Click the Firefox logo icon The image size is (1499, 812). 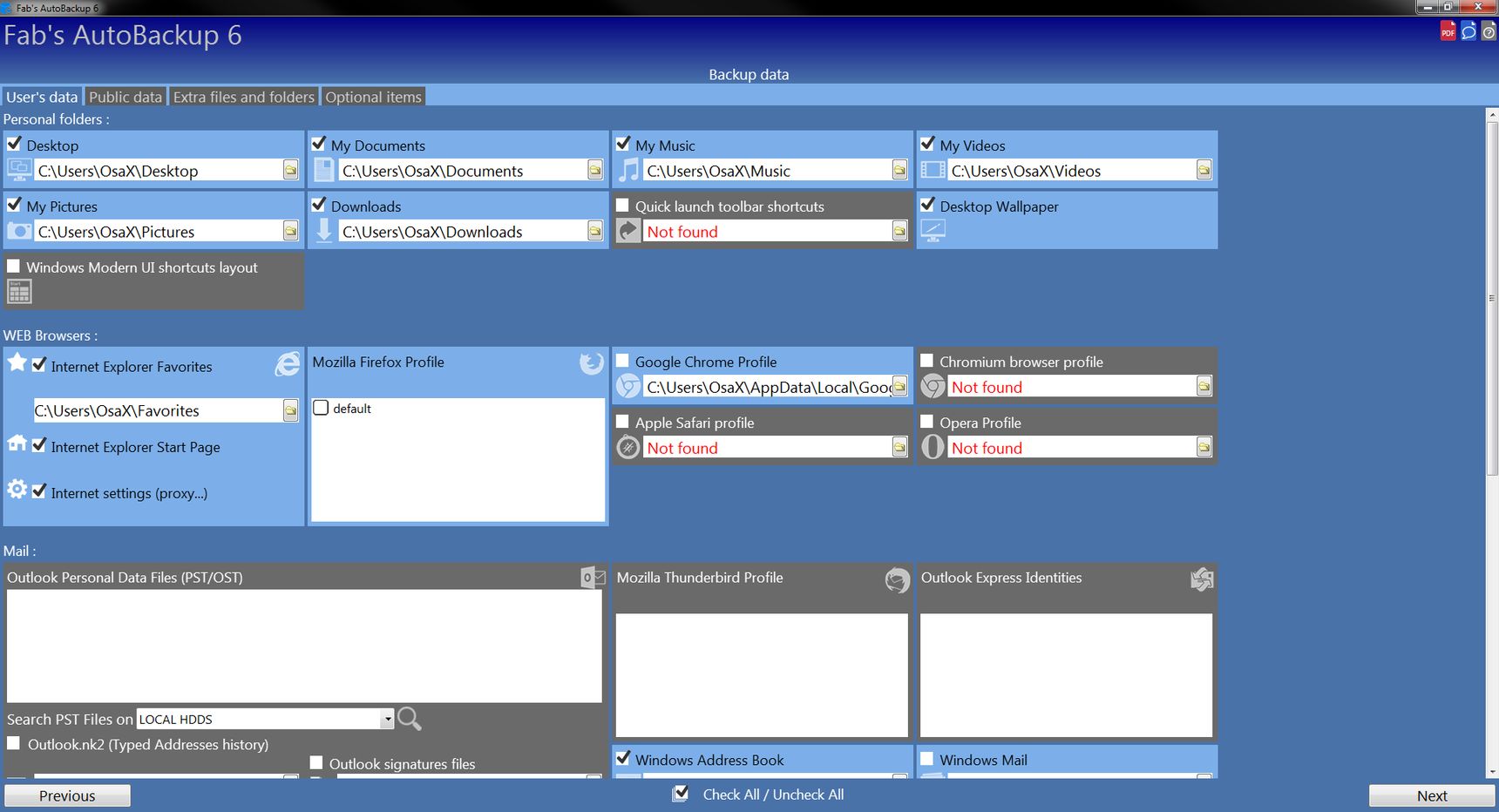(592, 362)
